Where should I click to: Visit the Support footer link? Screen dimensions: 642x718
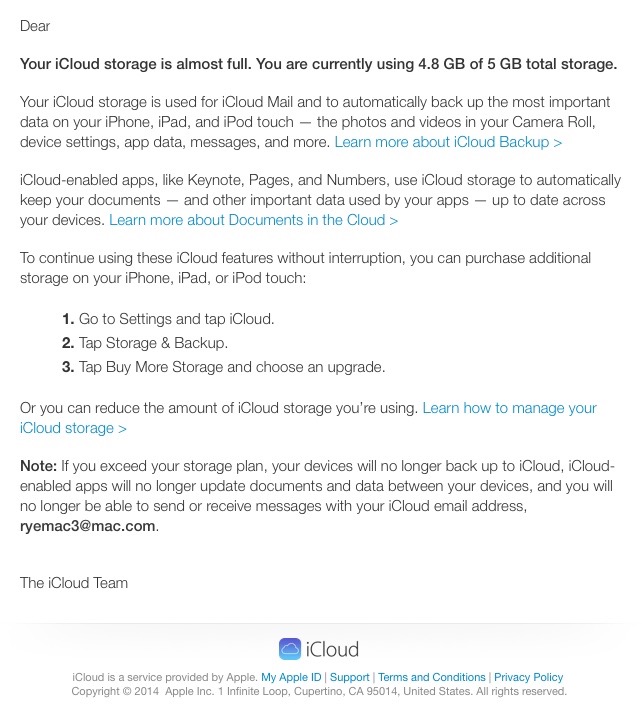tap(349, 677)
